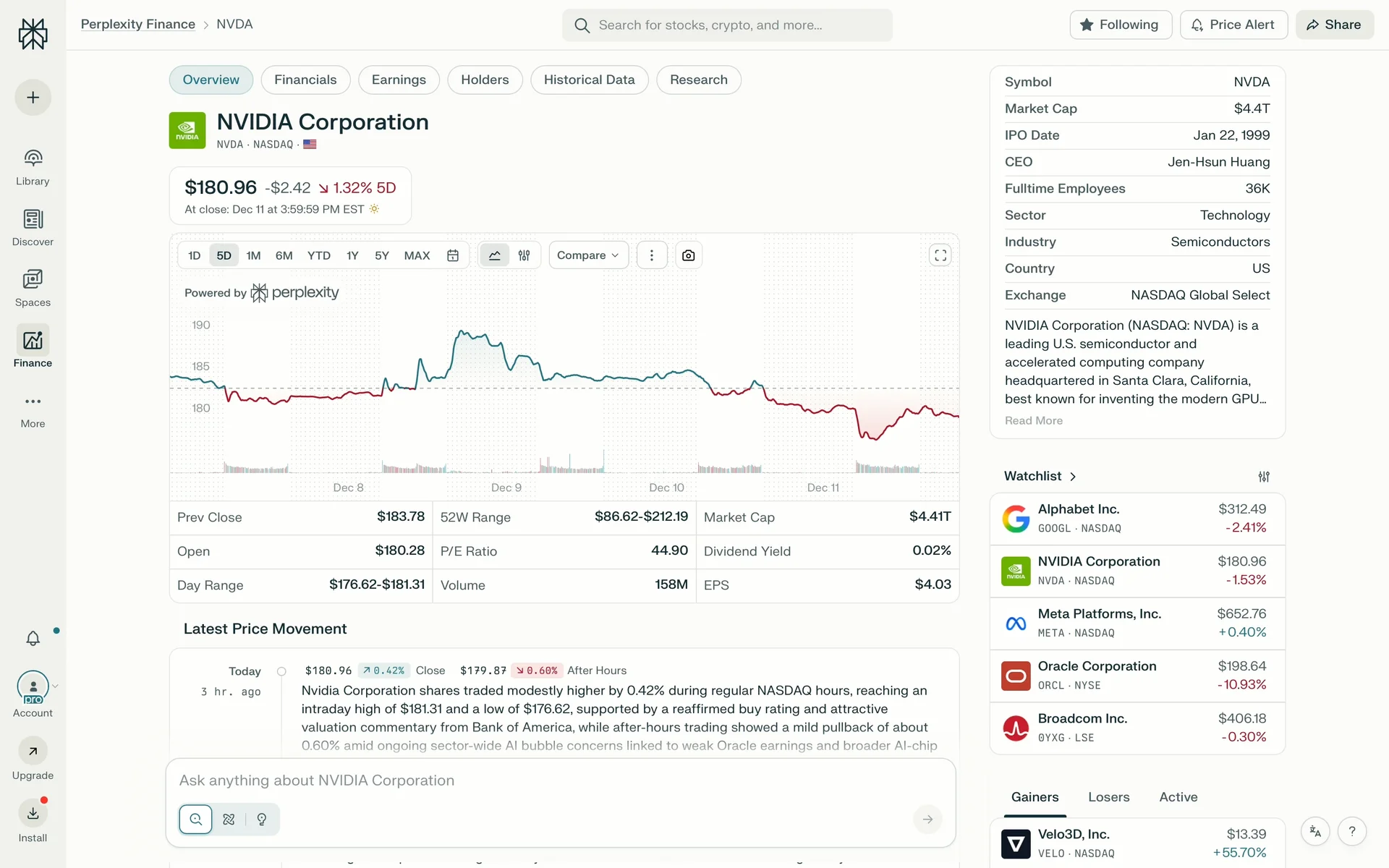Click the stock search input field
1389x868 pixels.
[x=727, y=25]
